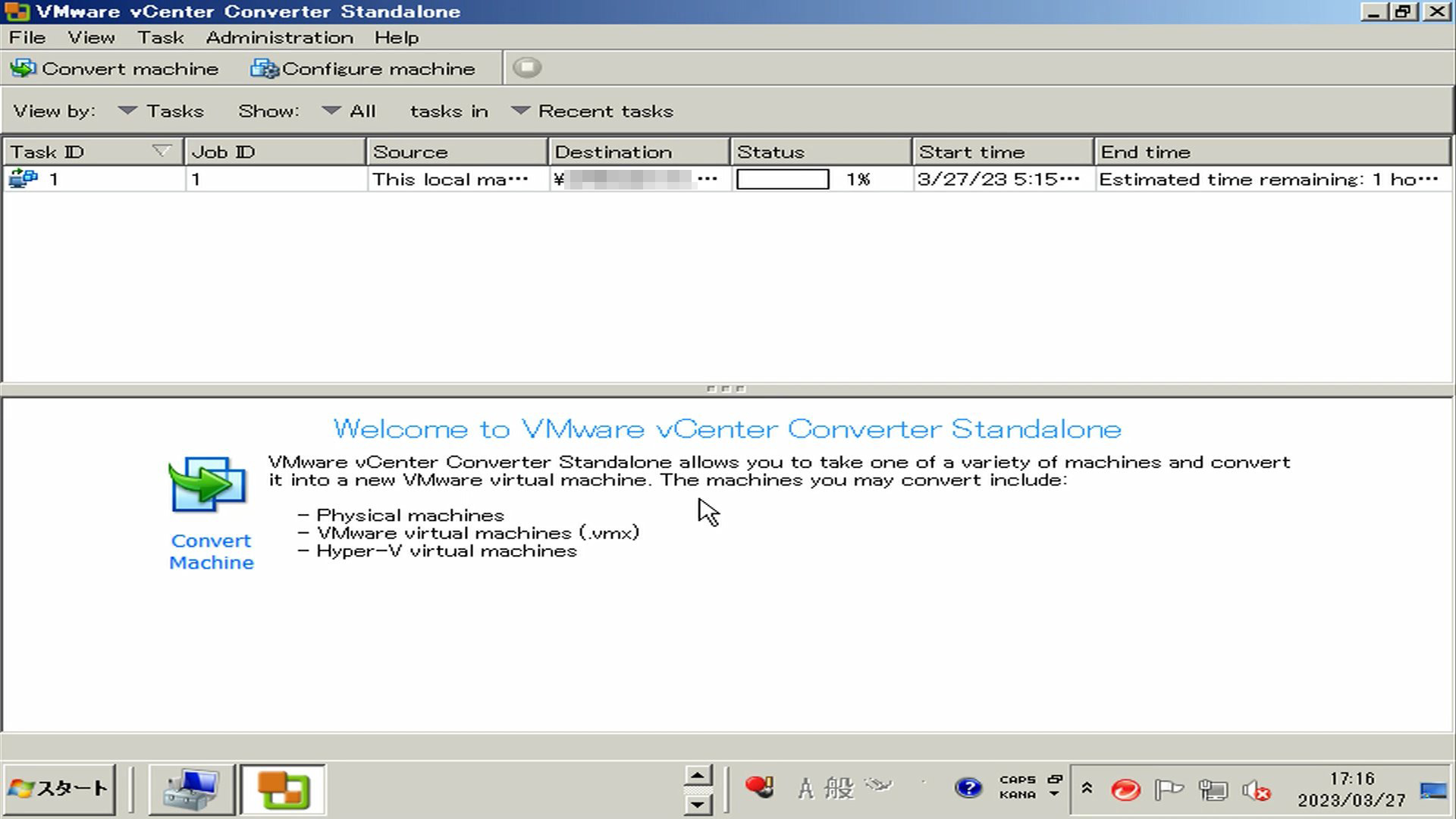Open the View menu
Viewport: 1456px width, 819px height.
(x=91, y=37)
